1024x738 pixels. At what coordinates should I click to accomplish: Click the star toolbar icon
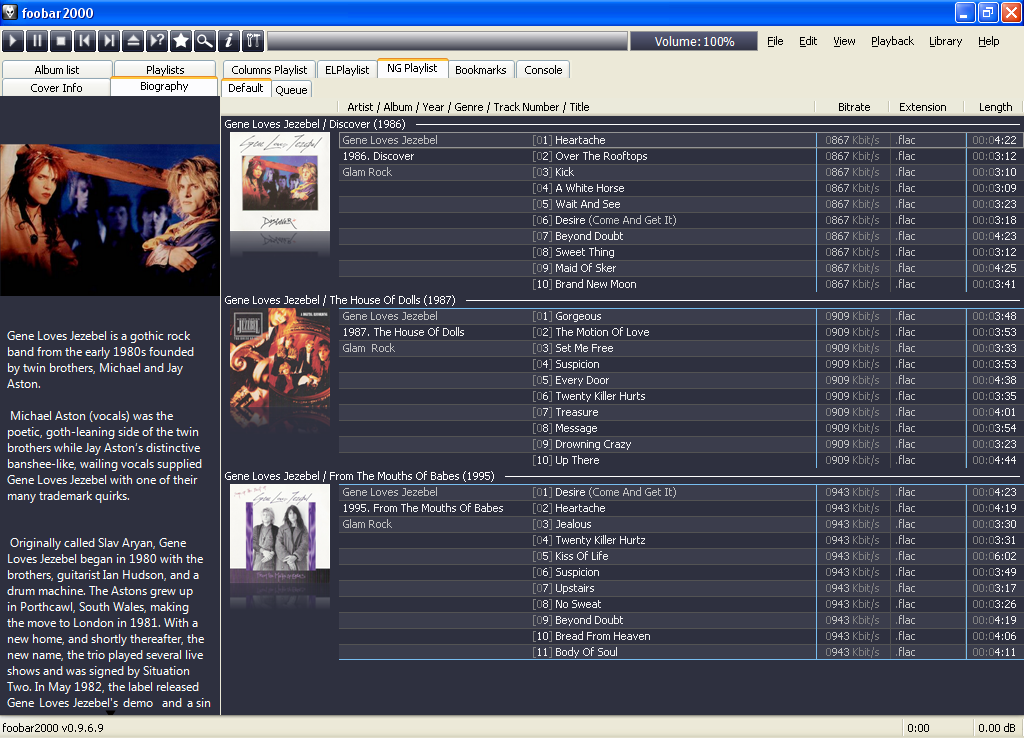pos(181,41)
